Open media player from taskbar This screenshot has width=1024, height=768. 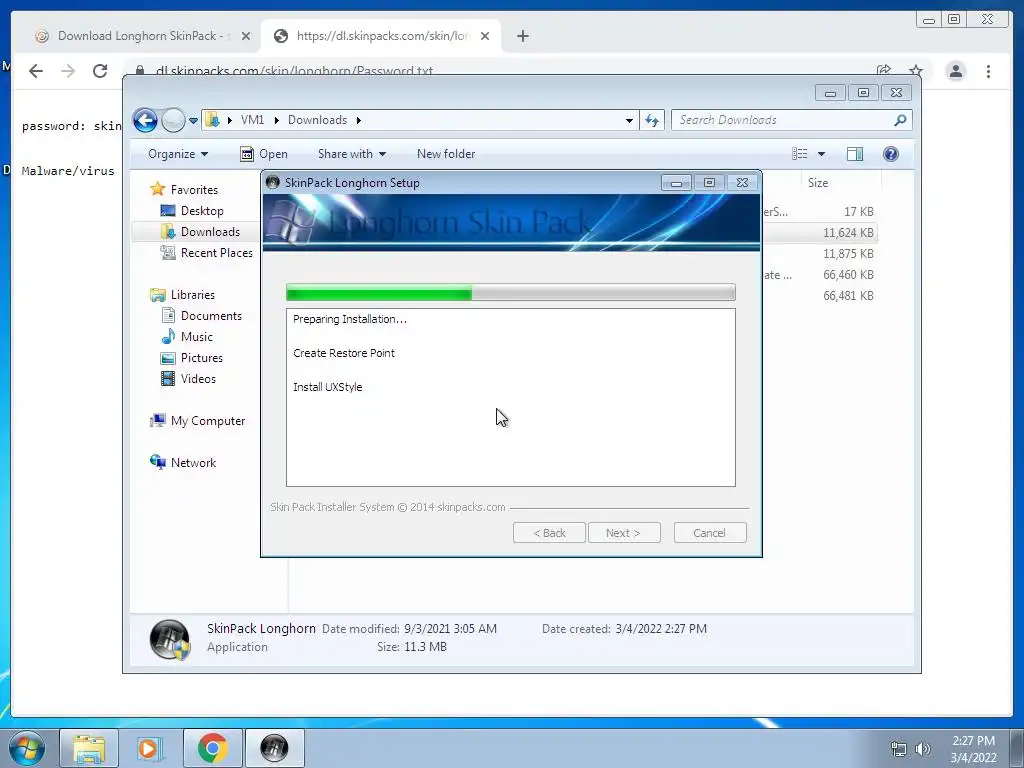click(x=150, y=748)
